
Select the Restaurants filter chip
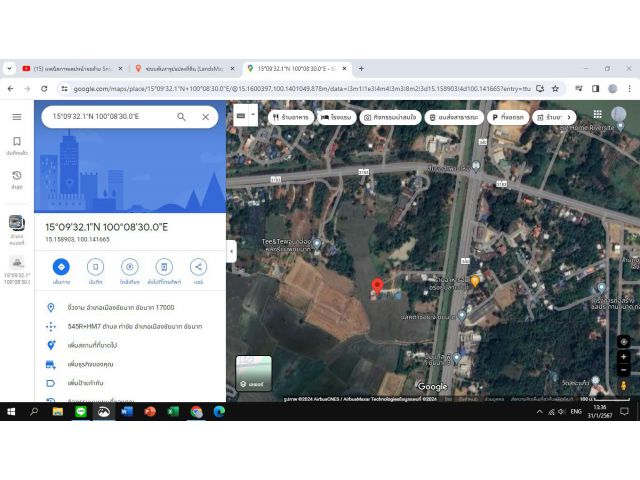pos(291,117)
